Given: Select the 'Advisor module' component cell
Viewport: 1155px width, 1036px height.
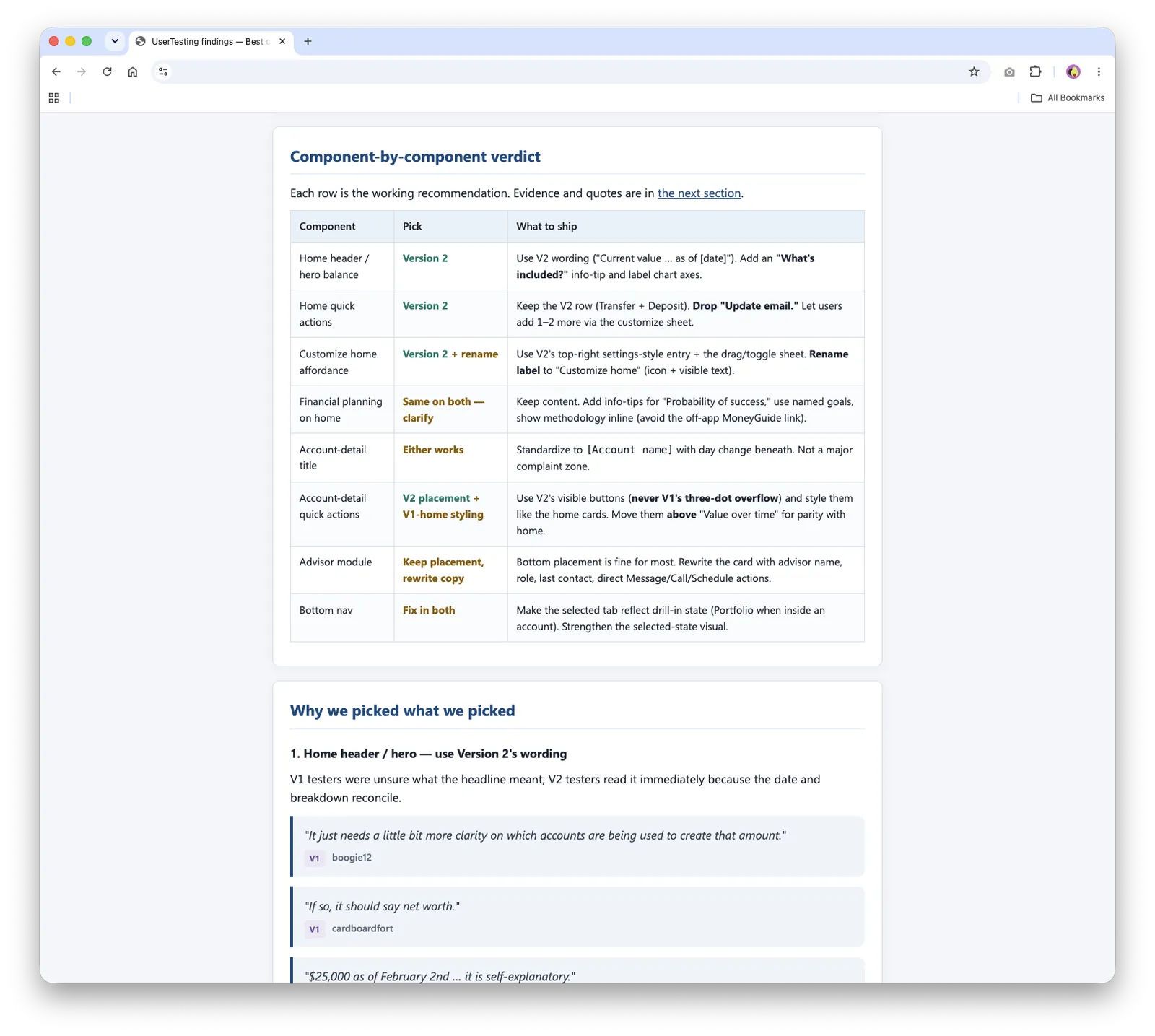Looking at the screenshot, I should coord(342,570).
